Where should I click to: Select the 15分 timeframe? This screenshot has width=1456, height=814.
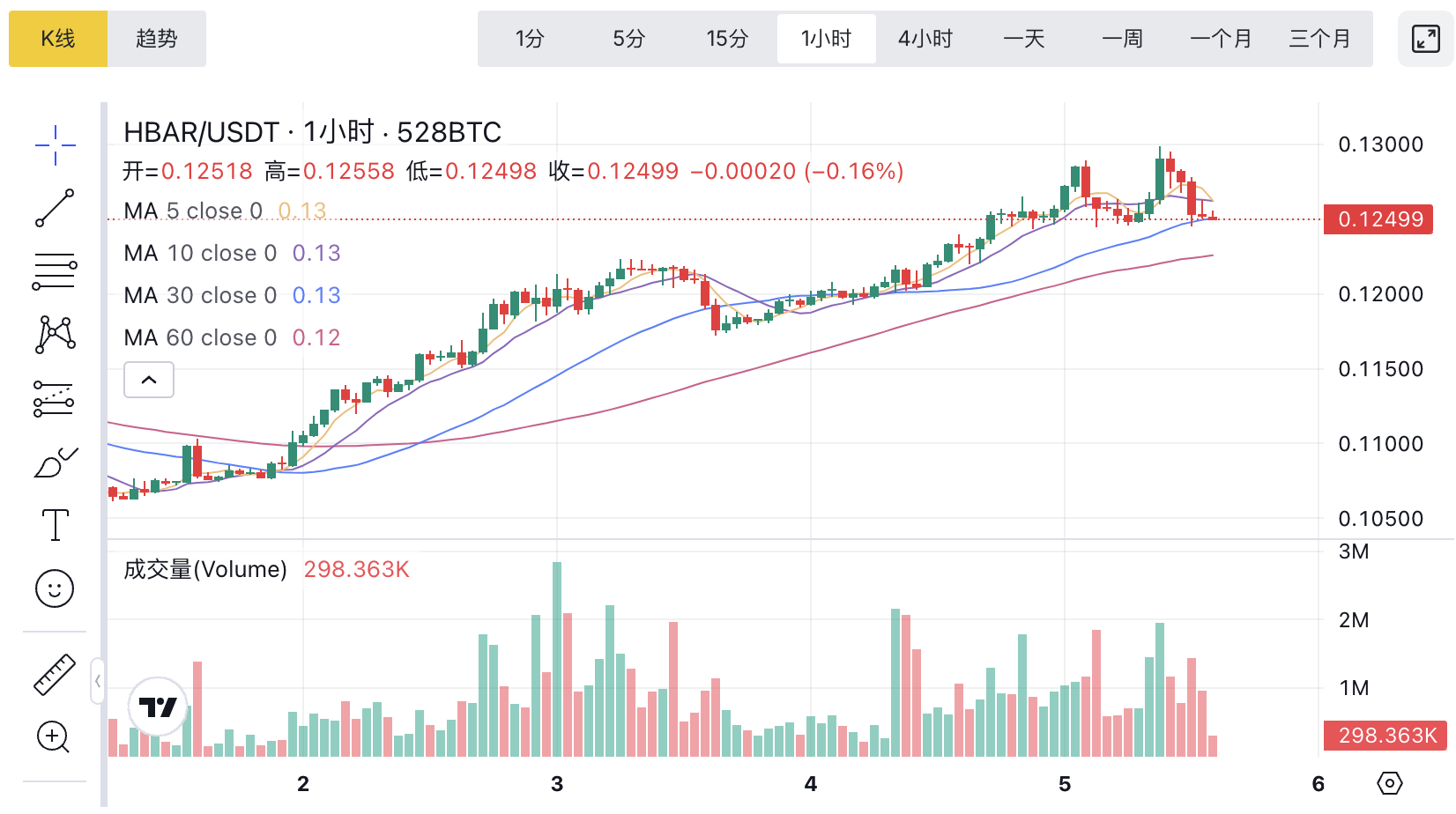point(727,39)
